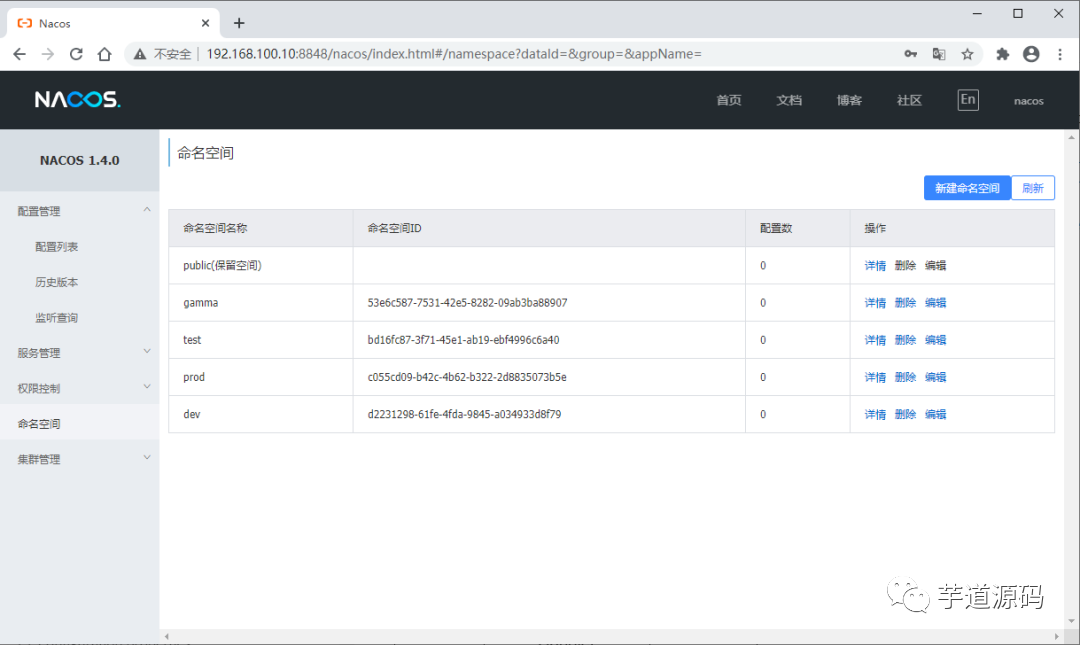Click 删除 for prod namespace
Image resolution: width=1080 pixels, height=645 pixels.
pyautogui.click(x=905, y=377)
